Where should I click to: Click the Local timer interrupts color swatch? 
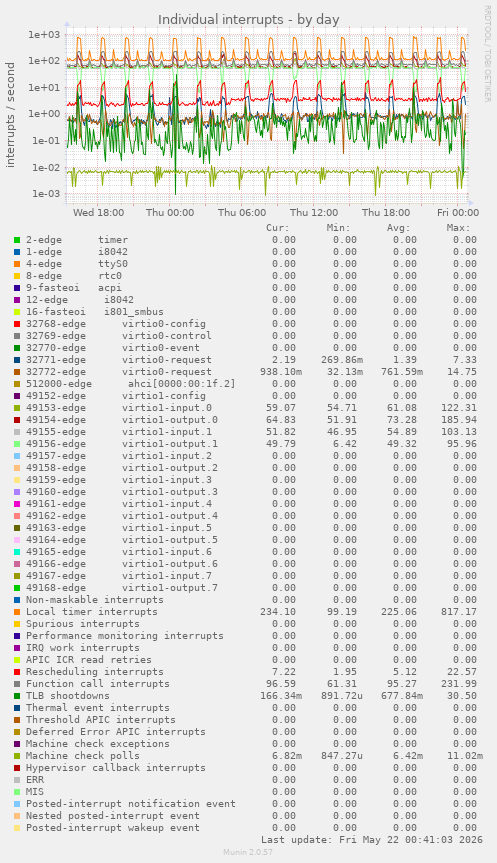pos(17,612)
